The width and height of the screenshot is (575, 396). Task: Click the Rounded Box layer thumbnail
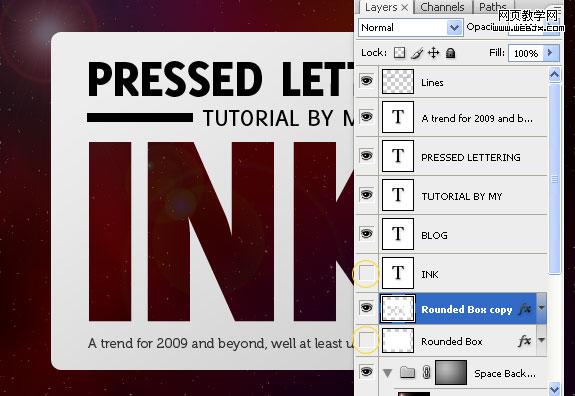coord(398,341)
